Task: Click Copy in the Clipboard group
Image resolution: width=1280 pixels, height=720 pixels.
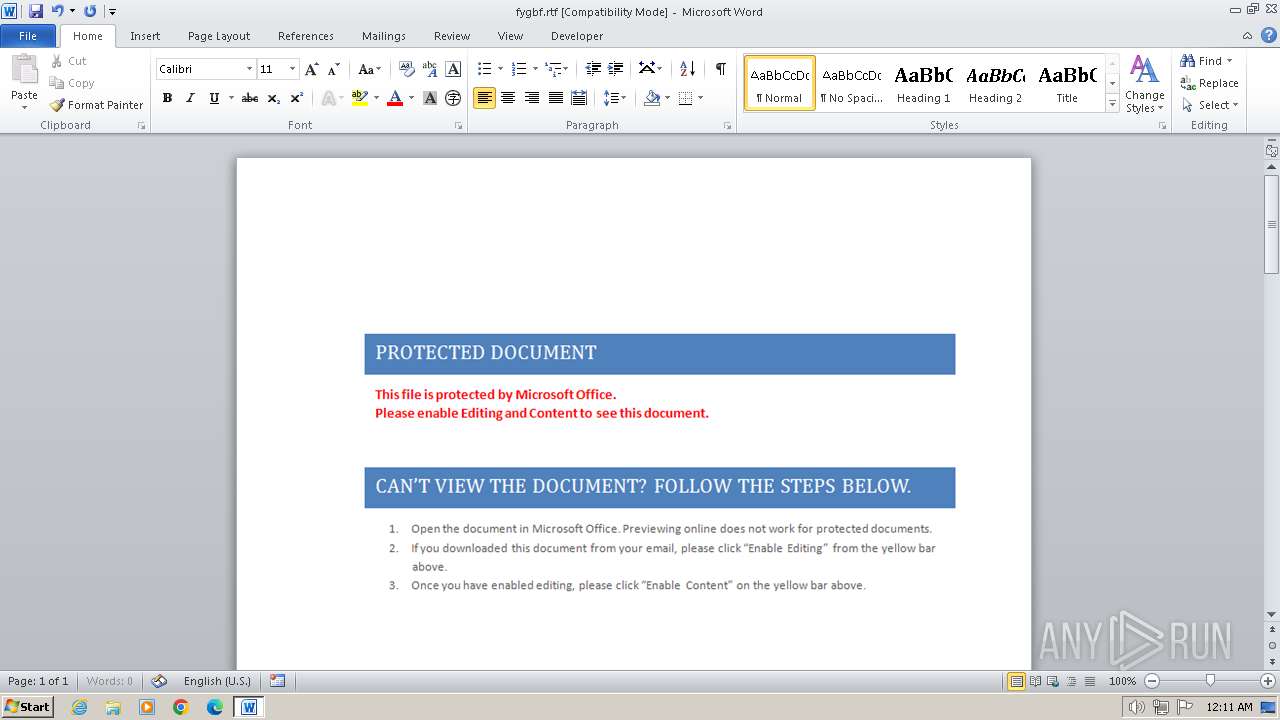Action: pos(72,83)
